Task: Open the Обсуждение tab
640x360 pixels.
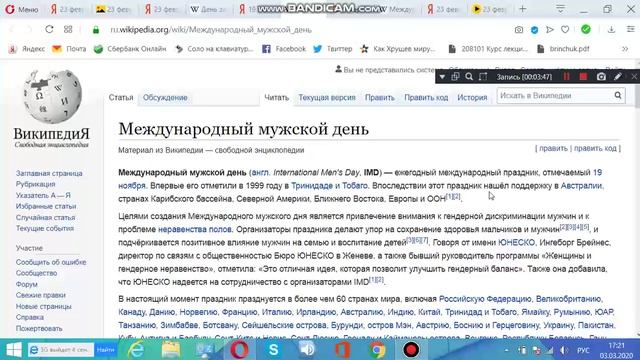Action: pyautogui.click(x=165, y=98)
